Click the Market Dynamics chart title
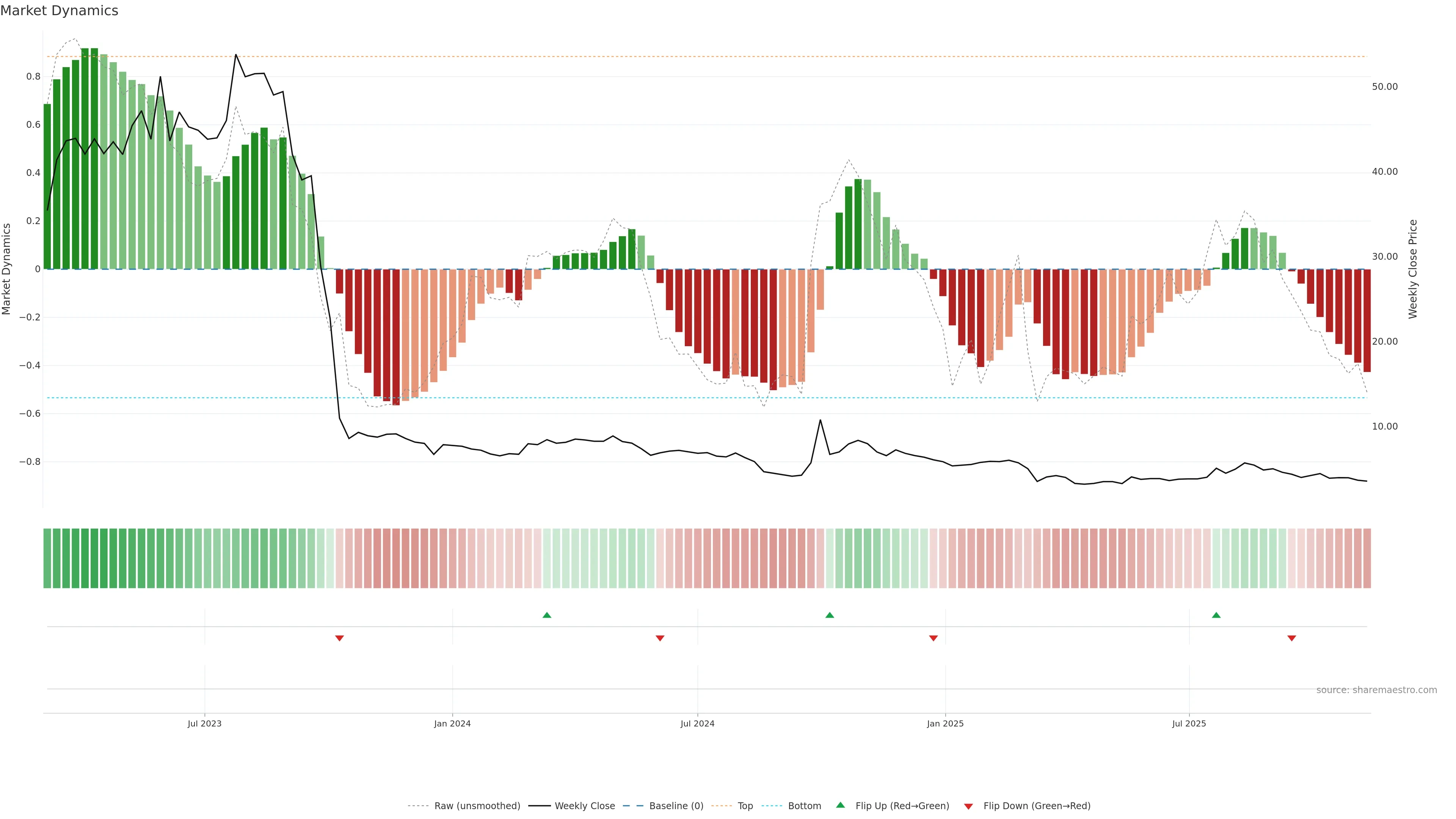The image size is (1456, 819). pos(60,11)
